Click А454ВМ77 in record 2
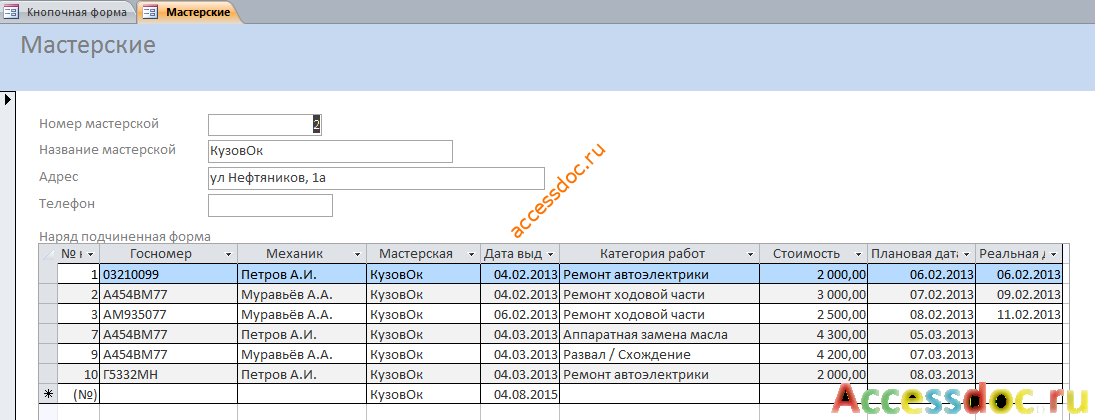The image size is (1095, 420). coord(168,294)
